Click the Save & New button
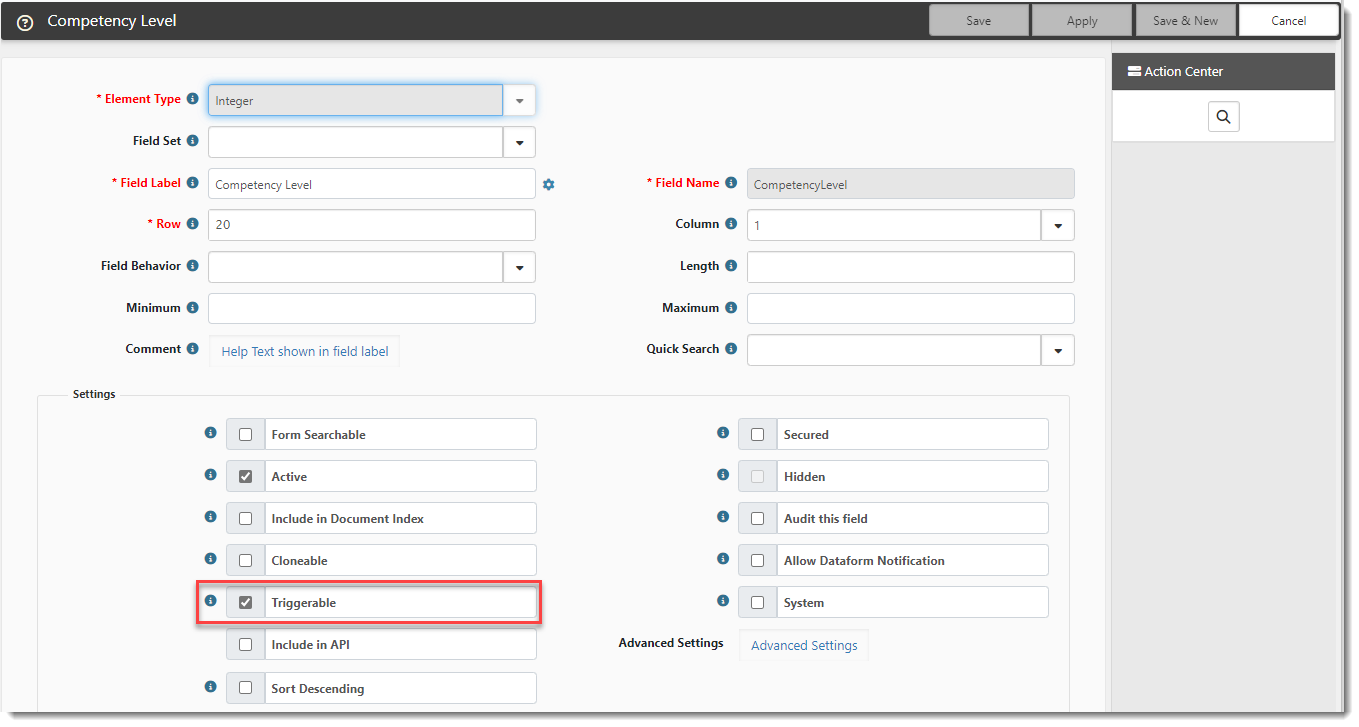 [1185, 21]
